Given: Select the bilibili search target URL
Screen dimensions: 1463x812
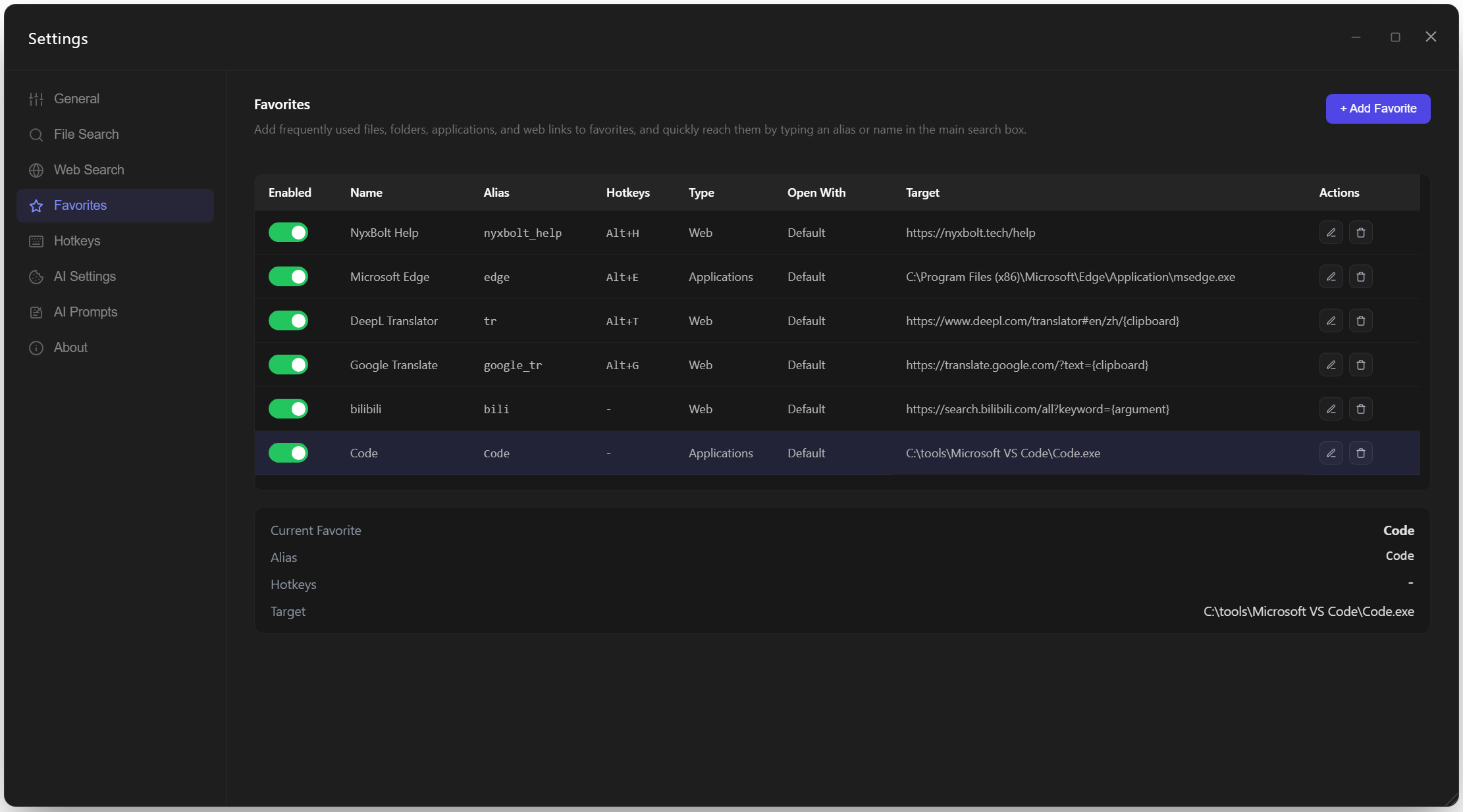Looking at the screenshot, I should (1038, 409).
